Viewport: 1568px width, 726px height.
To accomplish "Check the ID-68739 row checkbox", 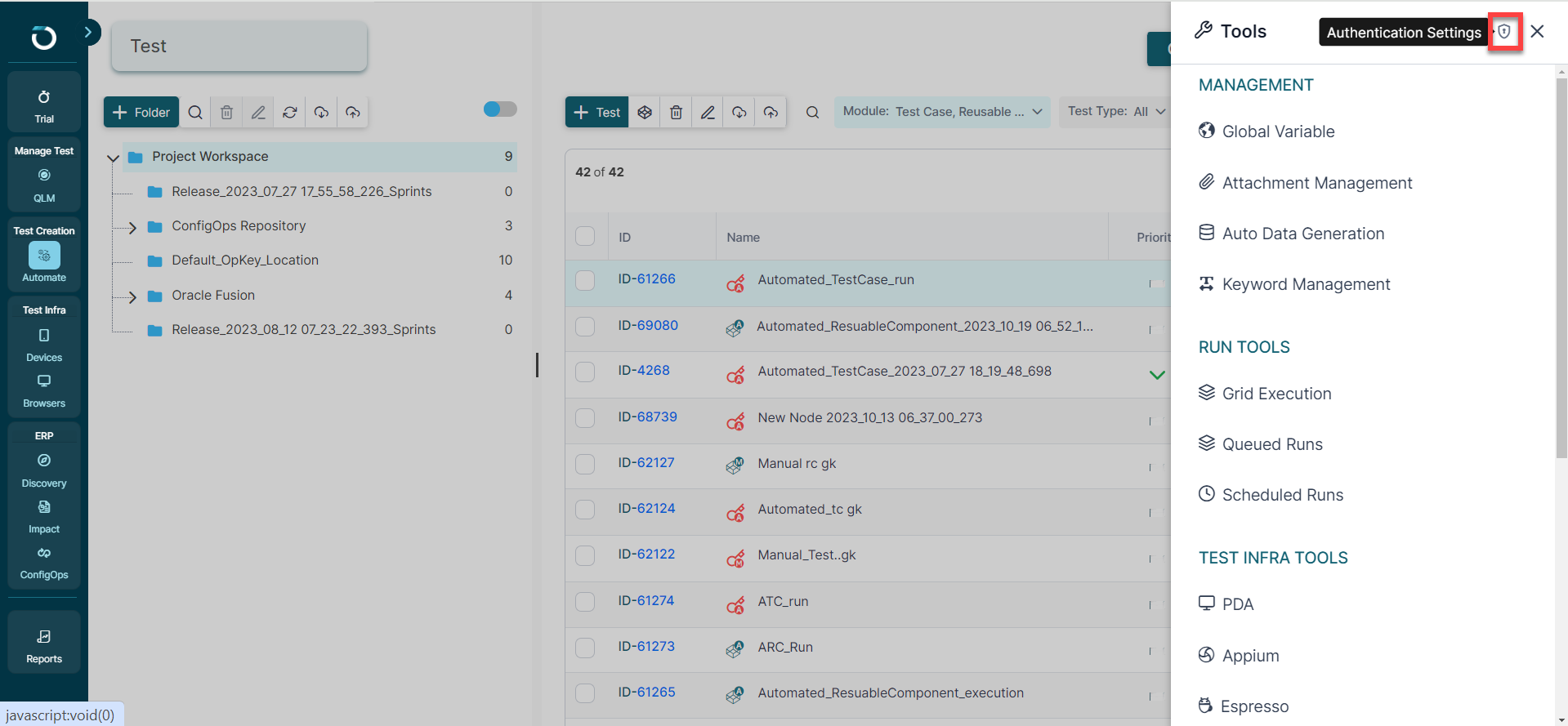I will point(585,418).
